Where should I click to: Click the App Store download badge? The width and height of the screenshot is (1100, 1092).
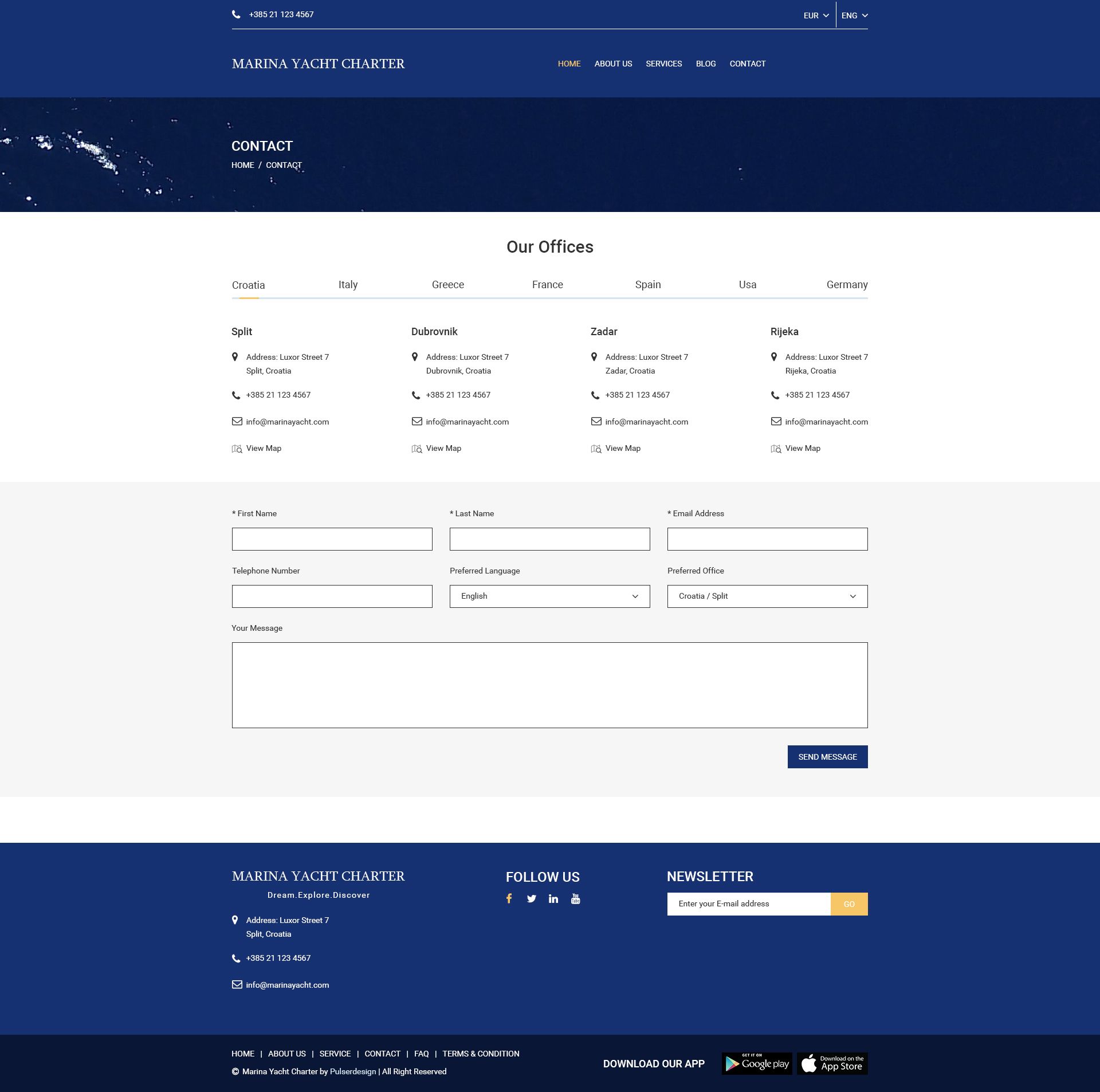832,1063
